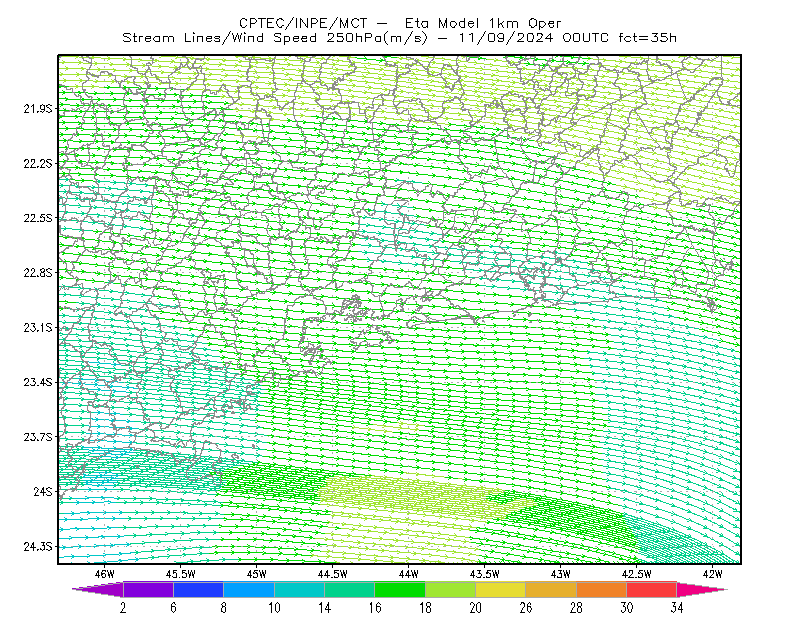Click the '42W' longitude label
The image size is (800, 618).
coord(713,574)
